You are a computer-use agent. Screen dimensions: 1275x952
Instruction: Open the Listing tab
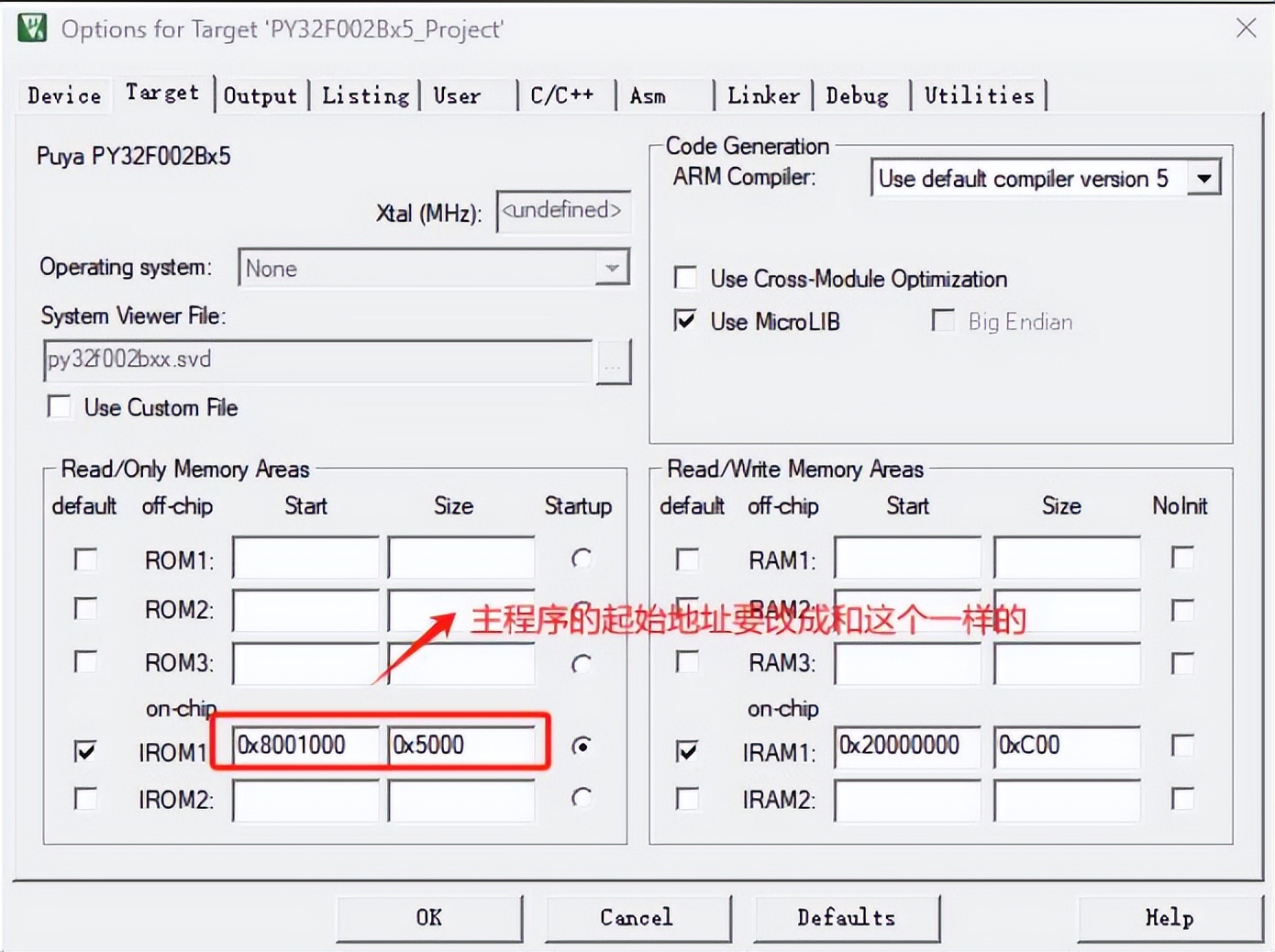pyautogui.click(x=365, y=95)
